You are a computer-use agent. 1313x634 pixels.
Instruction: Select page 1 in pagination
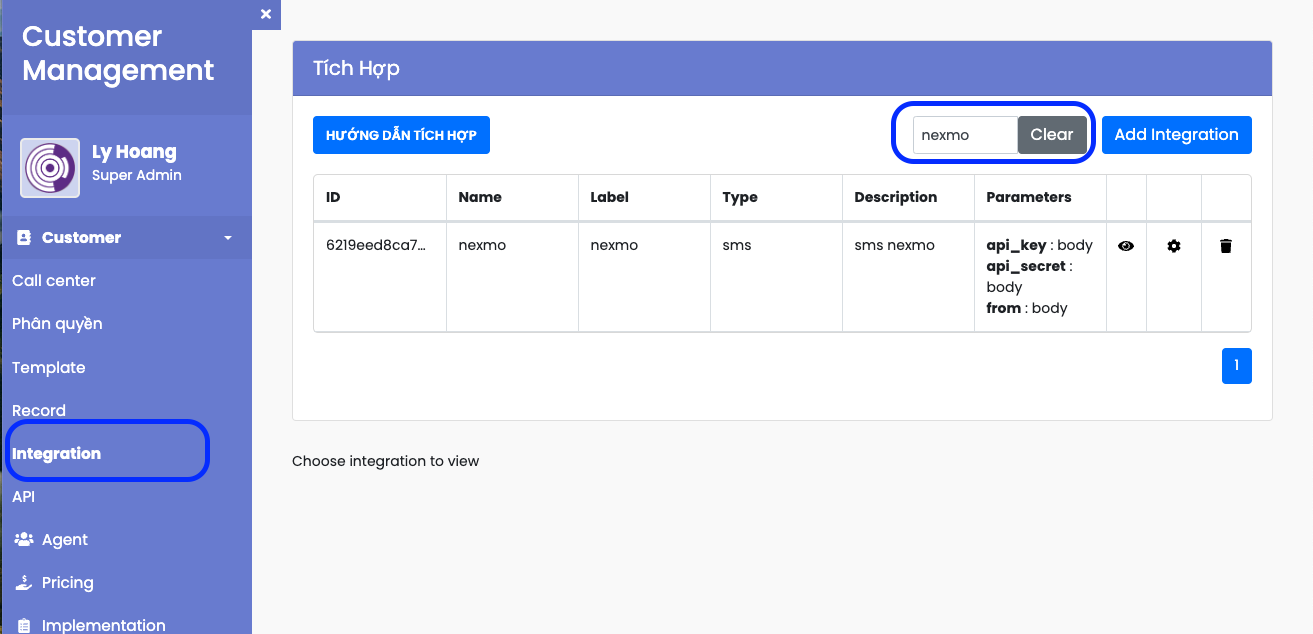(x=1236, y=366)
